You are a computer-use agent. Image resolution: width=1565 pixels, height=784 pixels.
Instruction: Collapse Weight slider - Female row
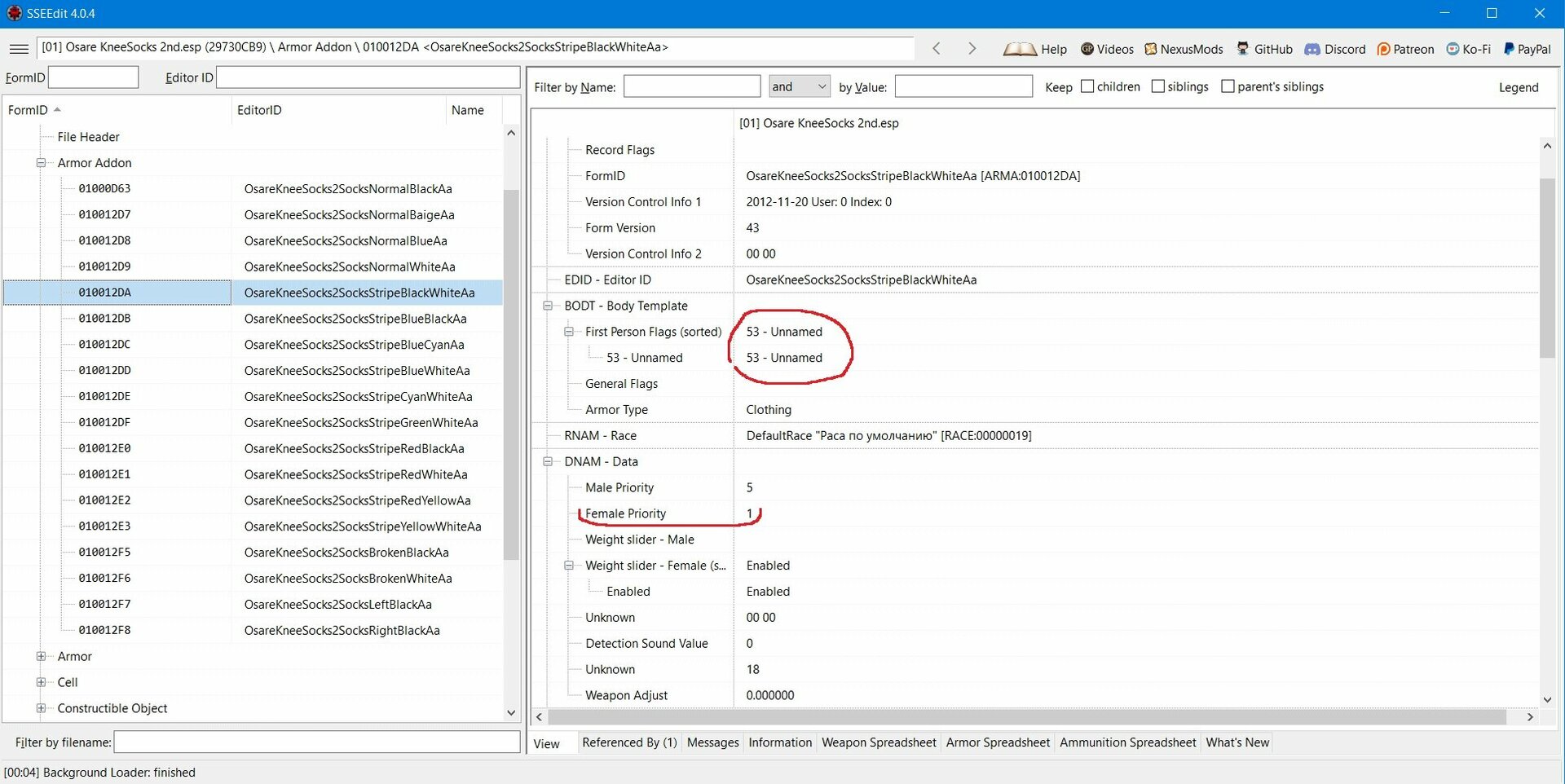tap(569, 566)
